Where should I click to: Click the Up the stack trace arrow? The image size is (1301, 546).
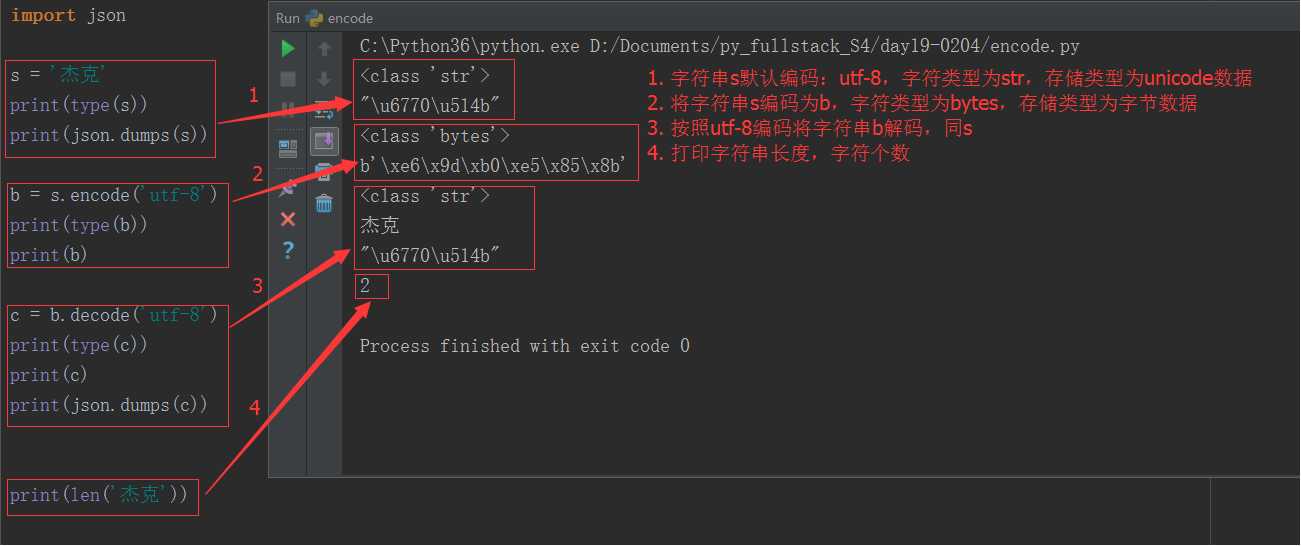tap(324, 48)
